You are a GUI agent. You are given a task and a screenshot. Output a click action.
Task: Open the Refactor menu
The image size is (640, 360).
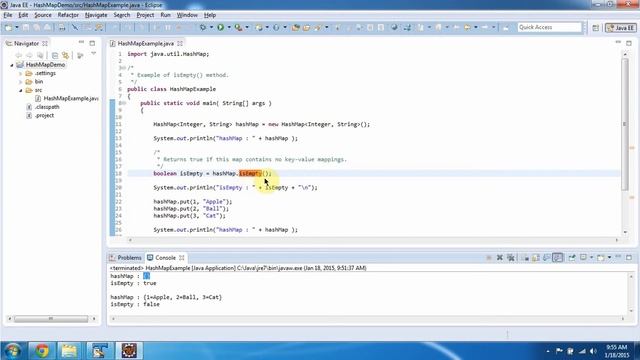pyautogui.click(x=68, y=15)
